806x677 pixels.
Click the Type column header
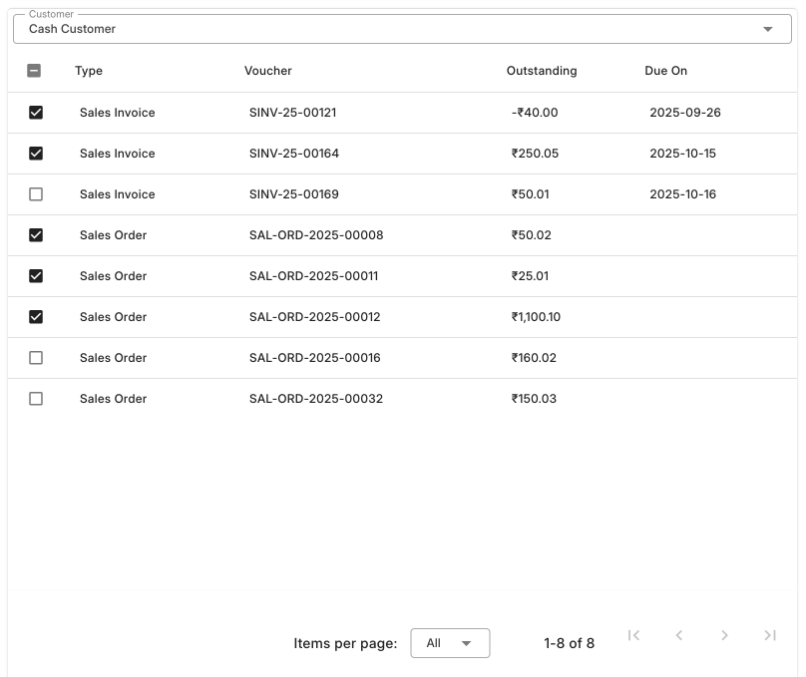pos(89,71)
